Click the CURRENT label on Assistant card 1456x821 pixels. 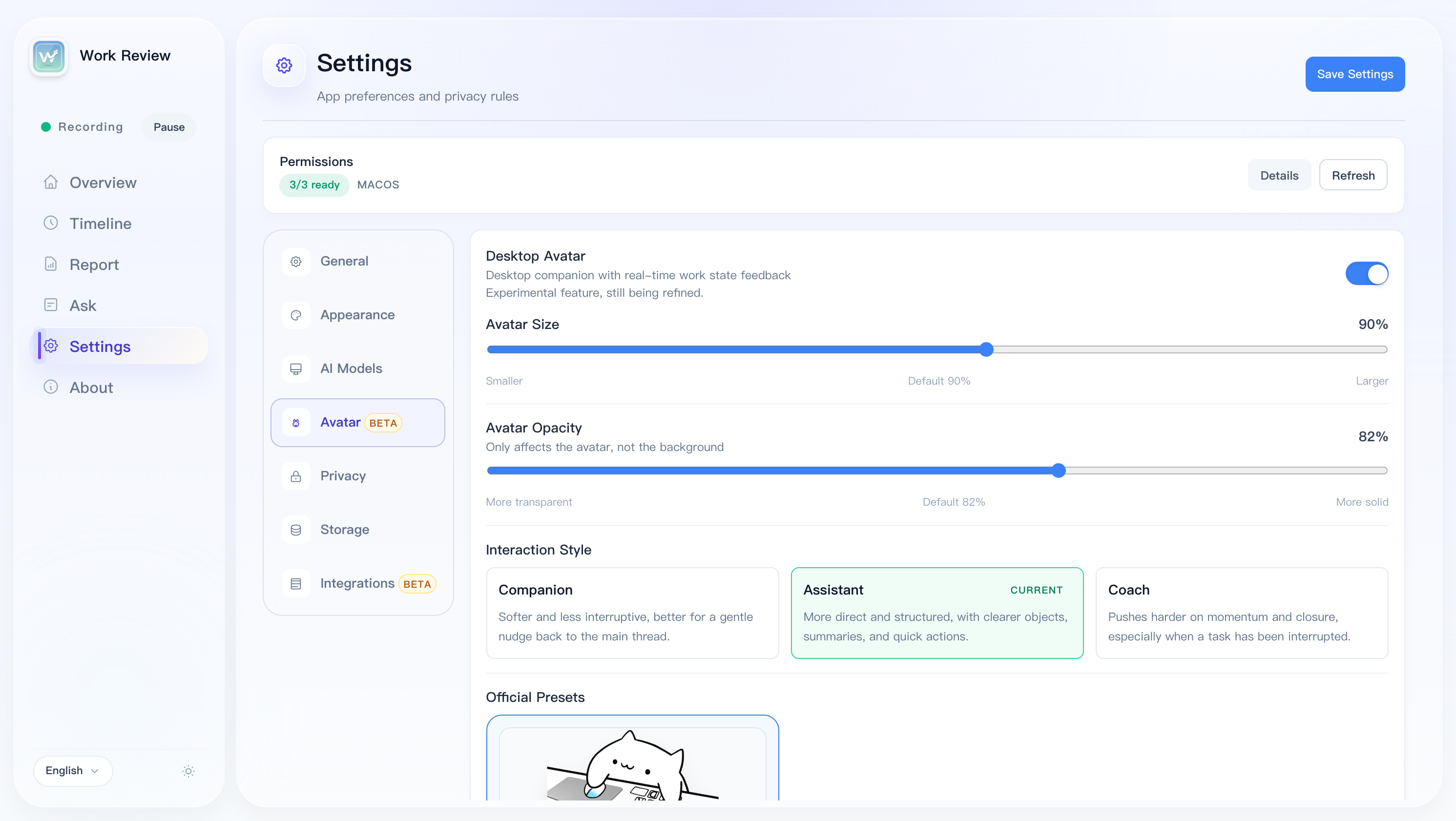point(1036,590)
